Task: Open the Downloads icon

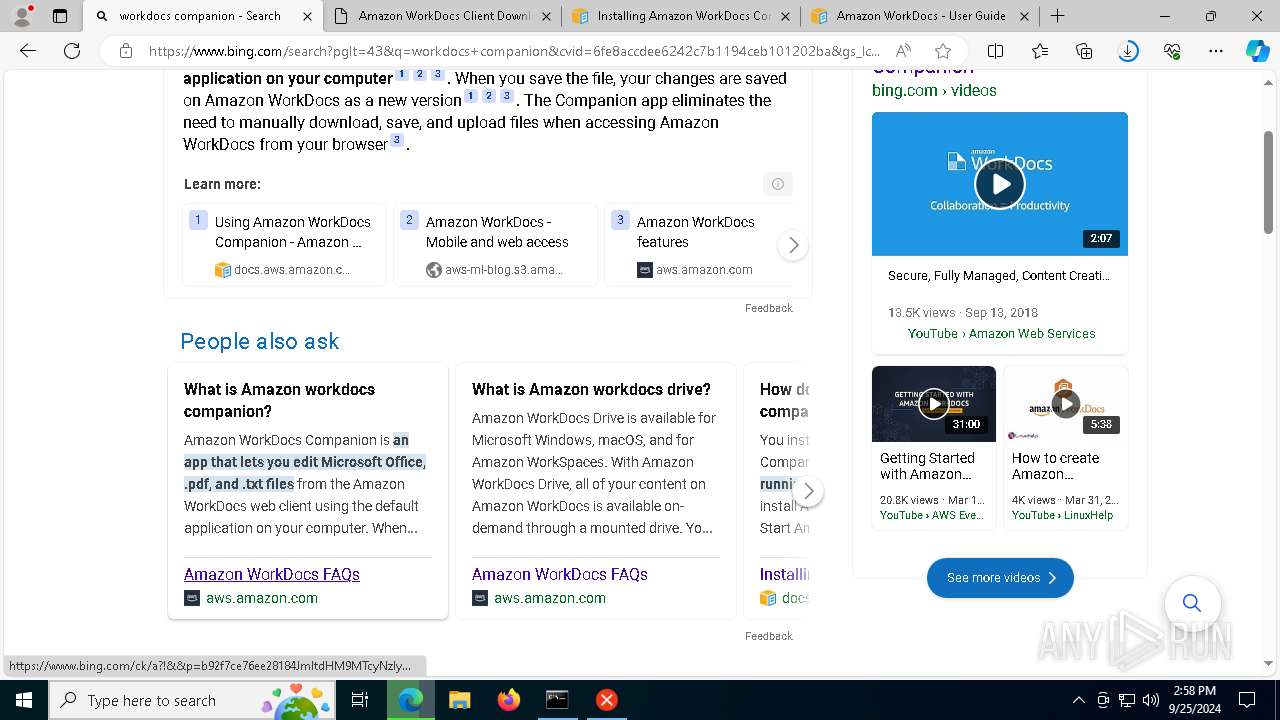Action: pos(1128,51)
